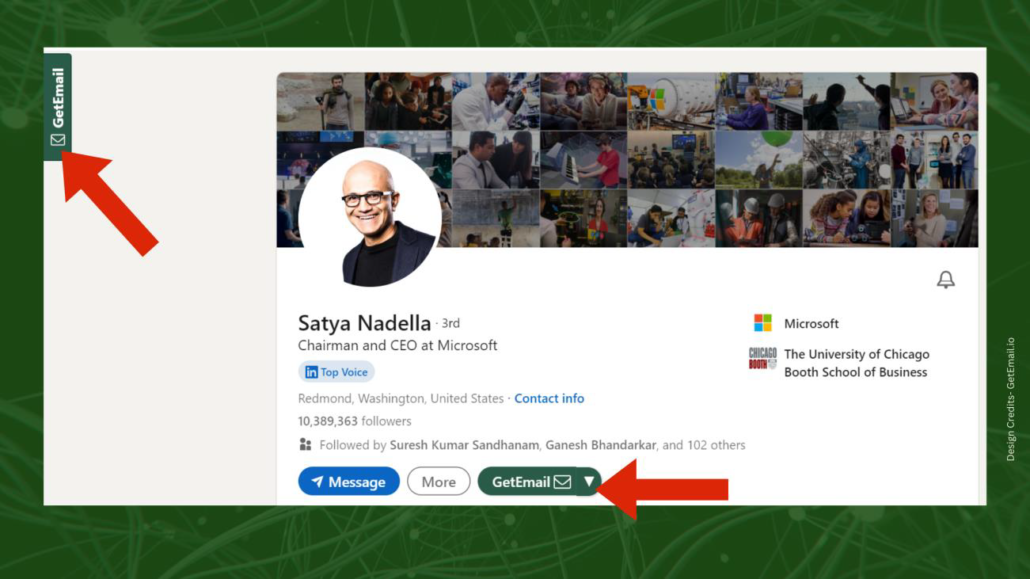Click the envelope icon on GetEmail button

click(563, 482)
